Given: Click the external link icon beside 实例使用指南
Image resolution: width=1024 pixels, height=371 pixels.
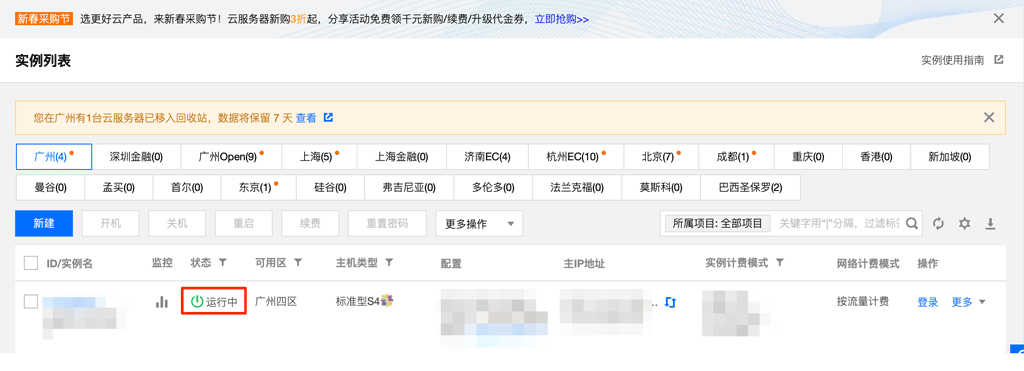Looking at the screenshot, I should (999, 59).
